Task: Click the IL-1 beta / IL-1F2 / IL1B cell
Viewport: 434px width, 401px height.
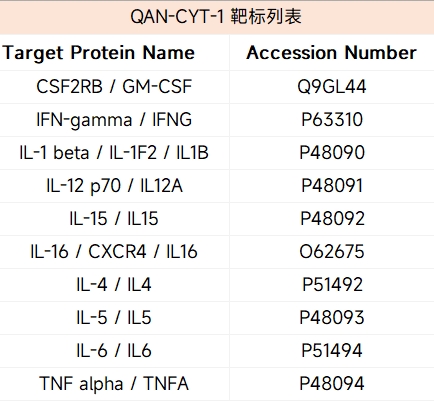Action: (x=114, y=153)
